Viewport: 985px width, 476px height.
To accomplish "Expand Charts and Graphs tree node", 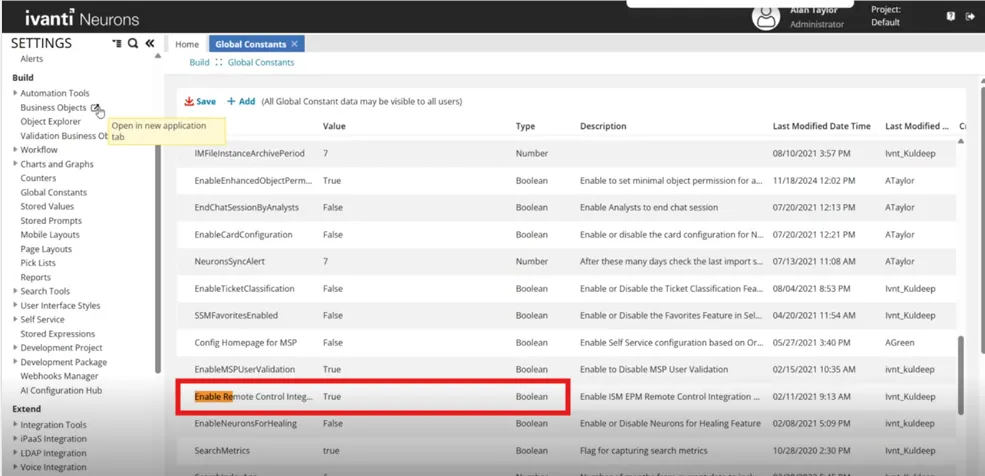I will click(x=15, y=164).
